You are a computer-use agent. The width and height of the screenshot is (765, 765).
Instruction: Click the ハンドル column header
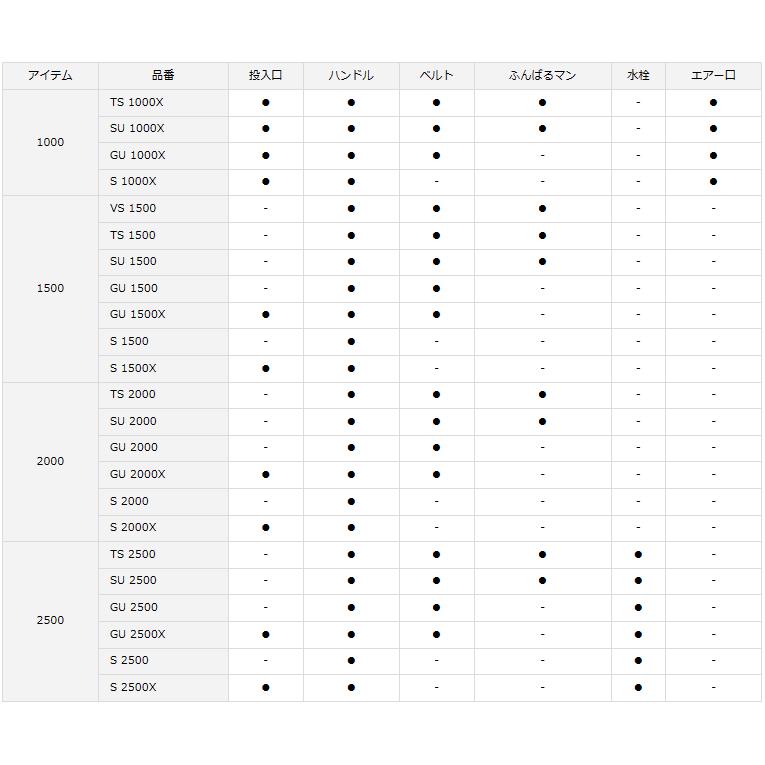click(x=351, y=76)
